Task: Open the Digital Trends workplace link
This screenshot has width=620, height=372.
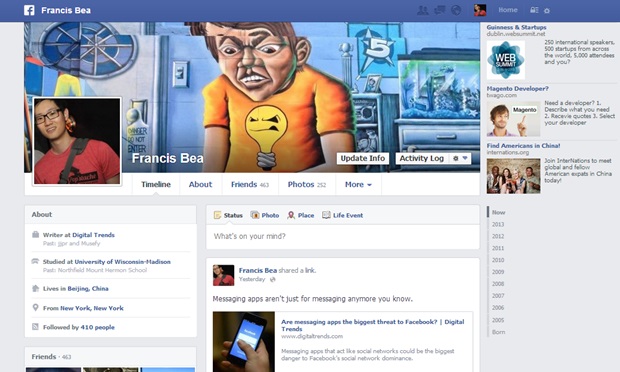Action: pos(93,235)
